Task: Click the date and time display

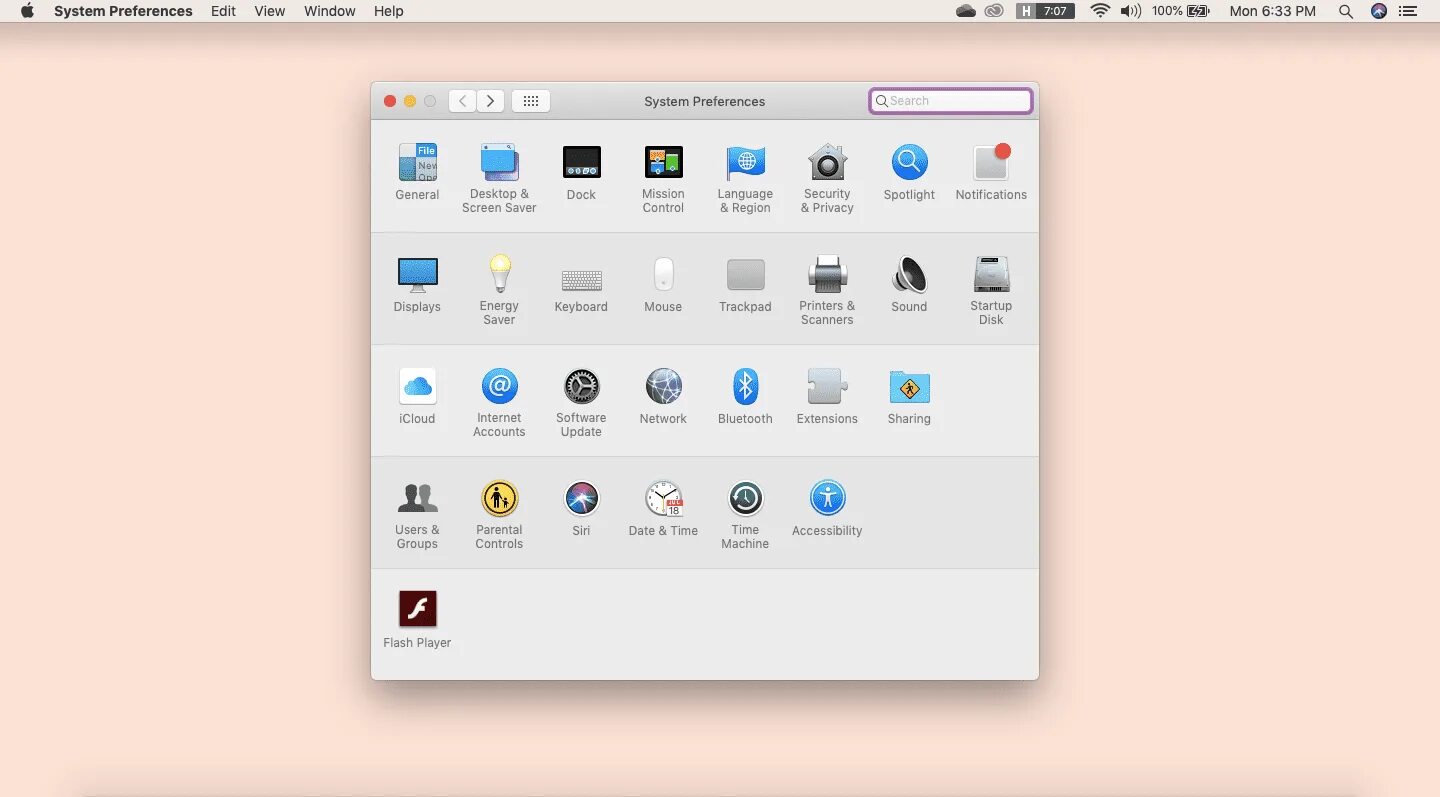Action: (1272, 11)
